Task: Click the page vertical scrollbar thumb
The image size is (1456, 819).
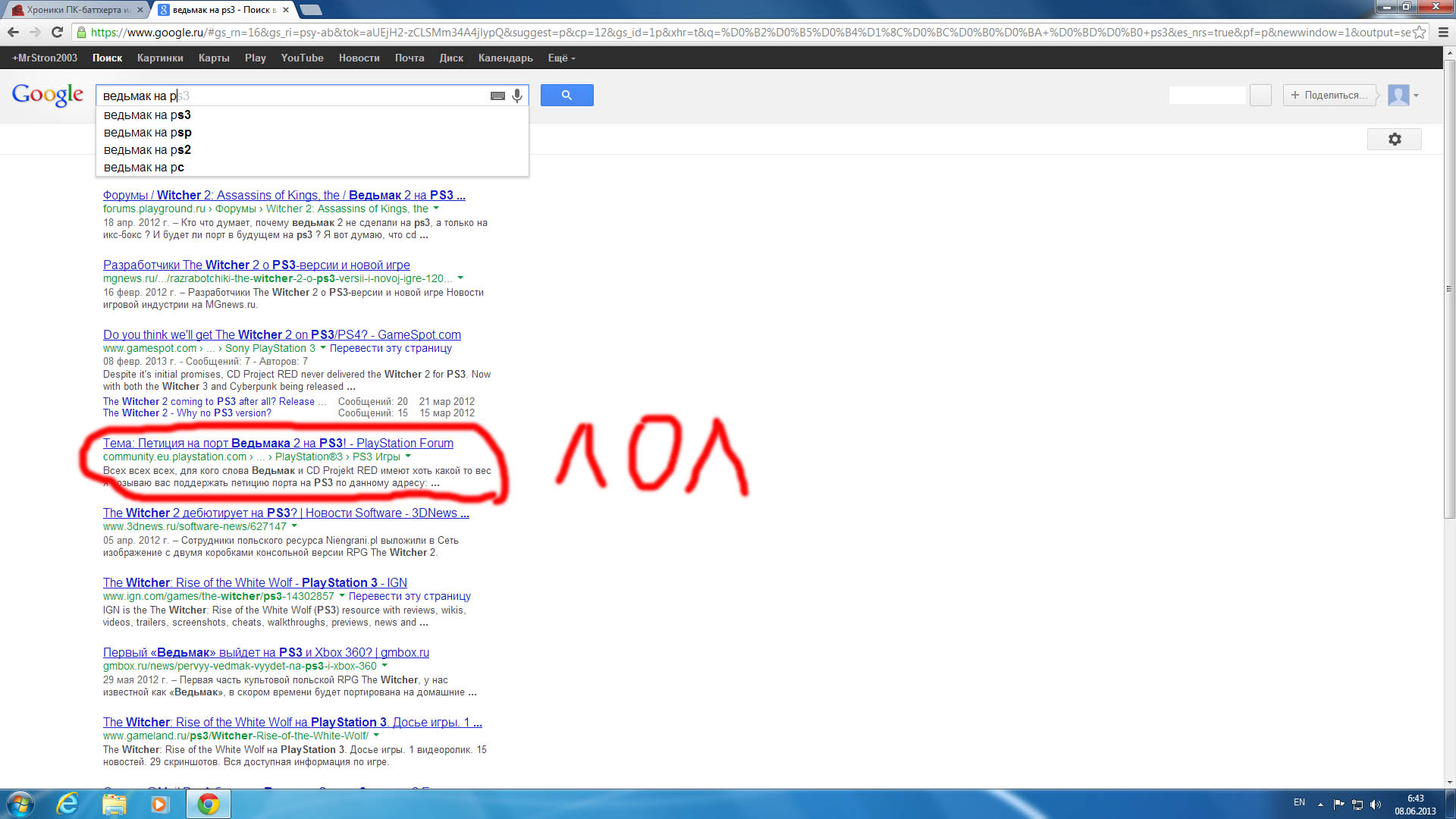Action: (x=1449, y=288)
